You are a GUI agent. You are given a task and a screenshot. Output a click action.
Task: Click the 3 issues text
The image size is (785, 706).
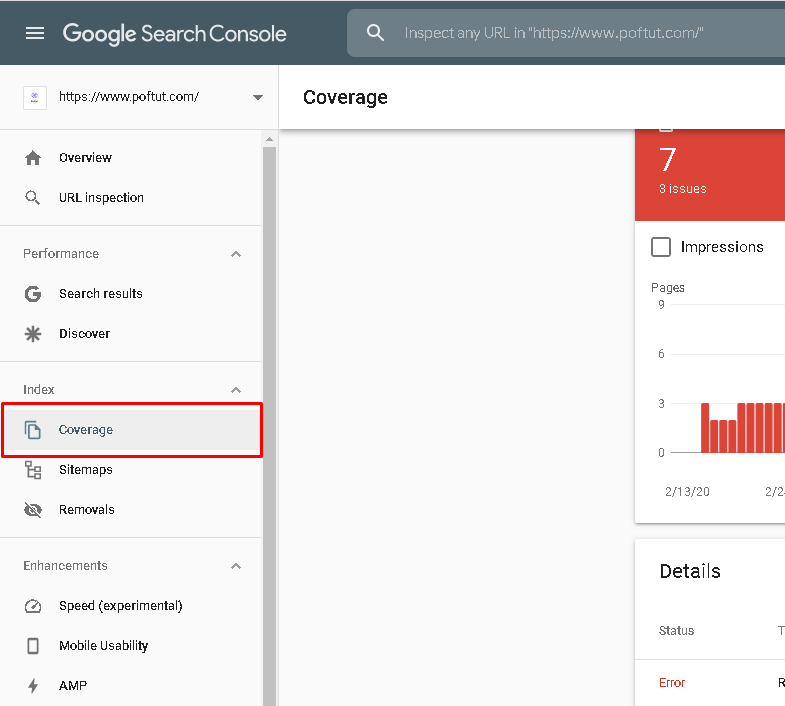pyautogui.click(x=682, y=189)
